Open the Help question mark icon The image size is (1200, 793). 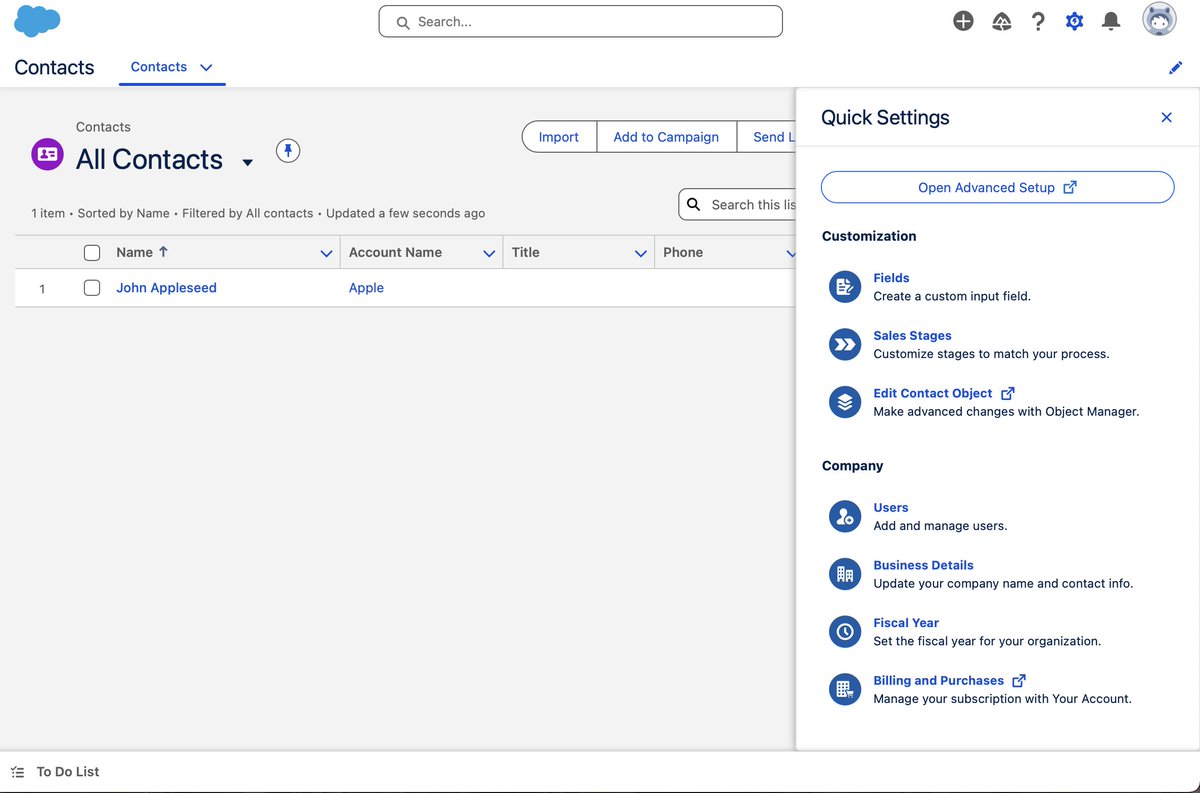click(x=1038, y=21)
